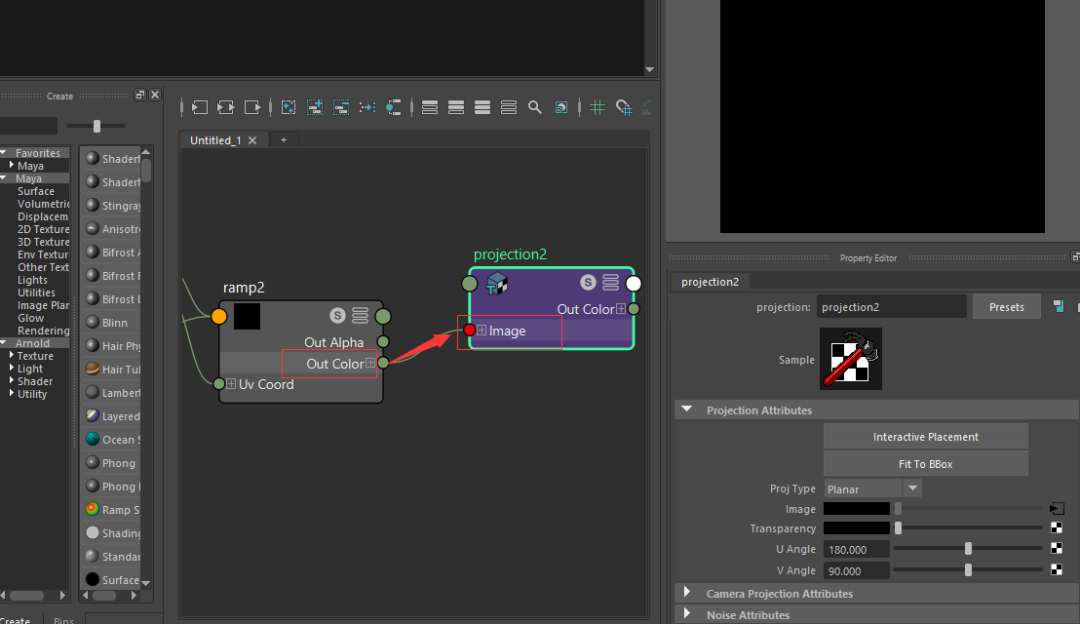Open the projection2 Property Editor tab

[709, 282]
